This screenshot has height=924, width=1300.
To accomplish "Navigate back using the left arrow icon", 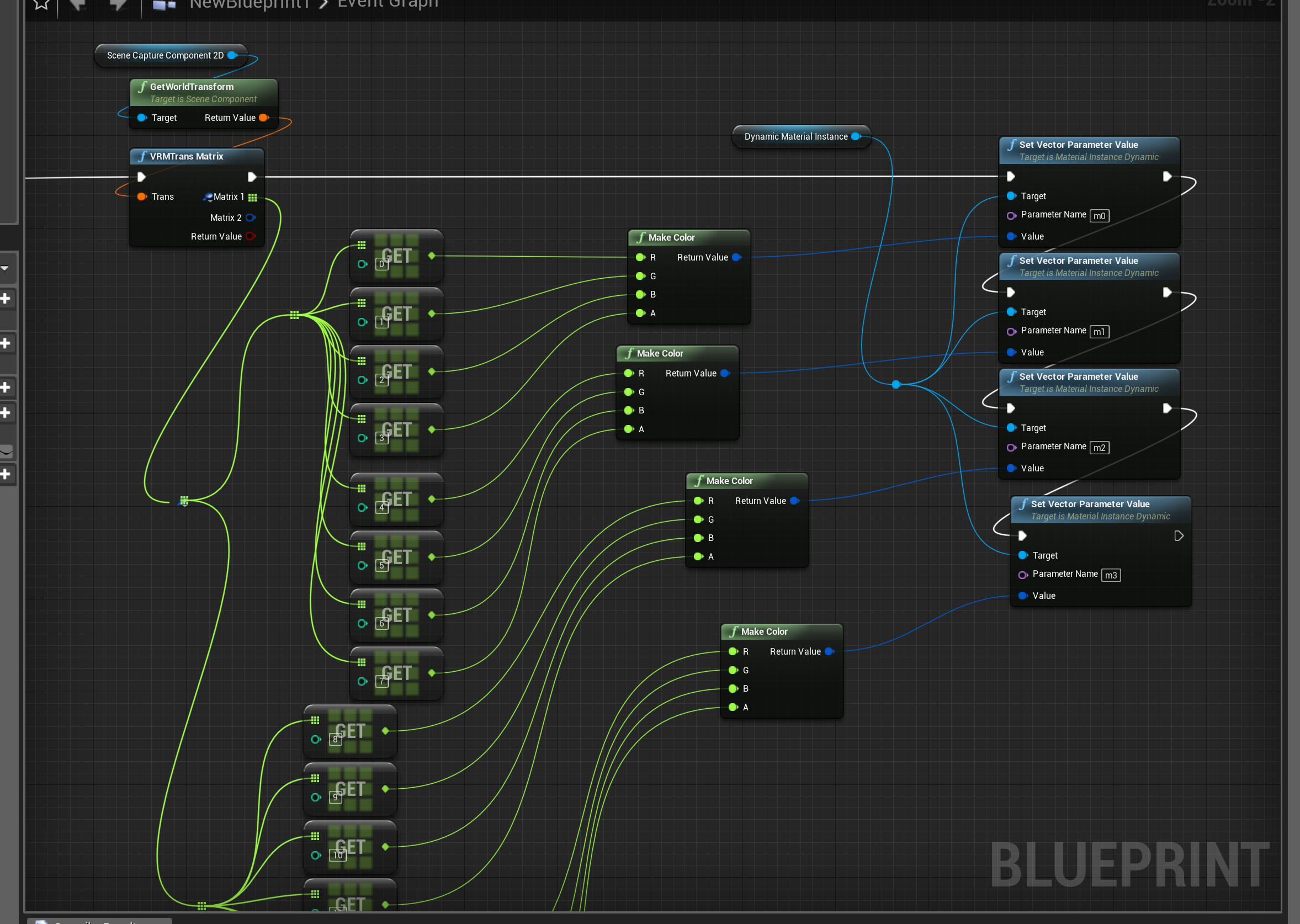I will coord(78,4).
